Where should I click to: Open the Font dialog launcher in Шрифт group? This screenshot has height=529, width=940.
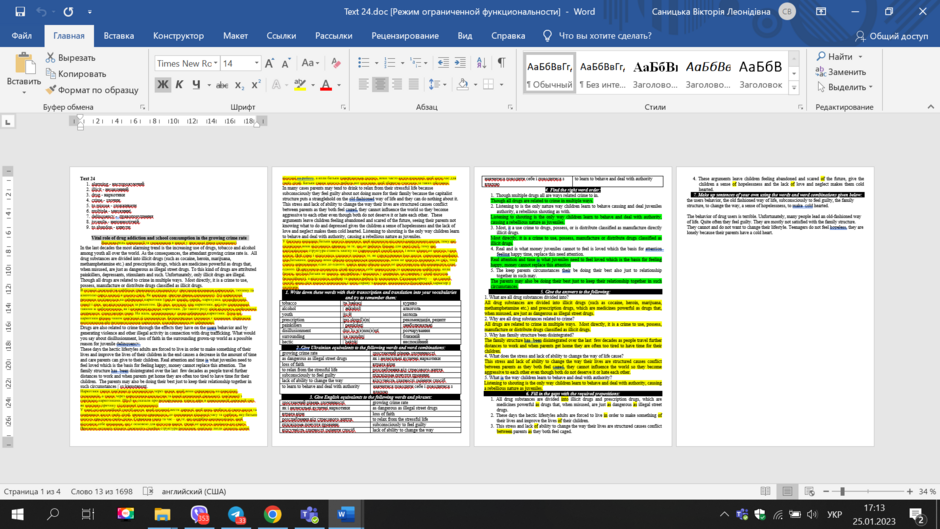344,107
